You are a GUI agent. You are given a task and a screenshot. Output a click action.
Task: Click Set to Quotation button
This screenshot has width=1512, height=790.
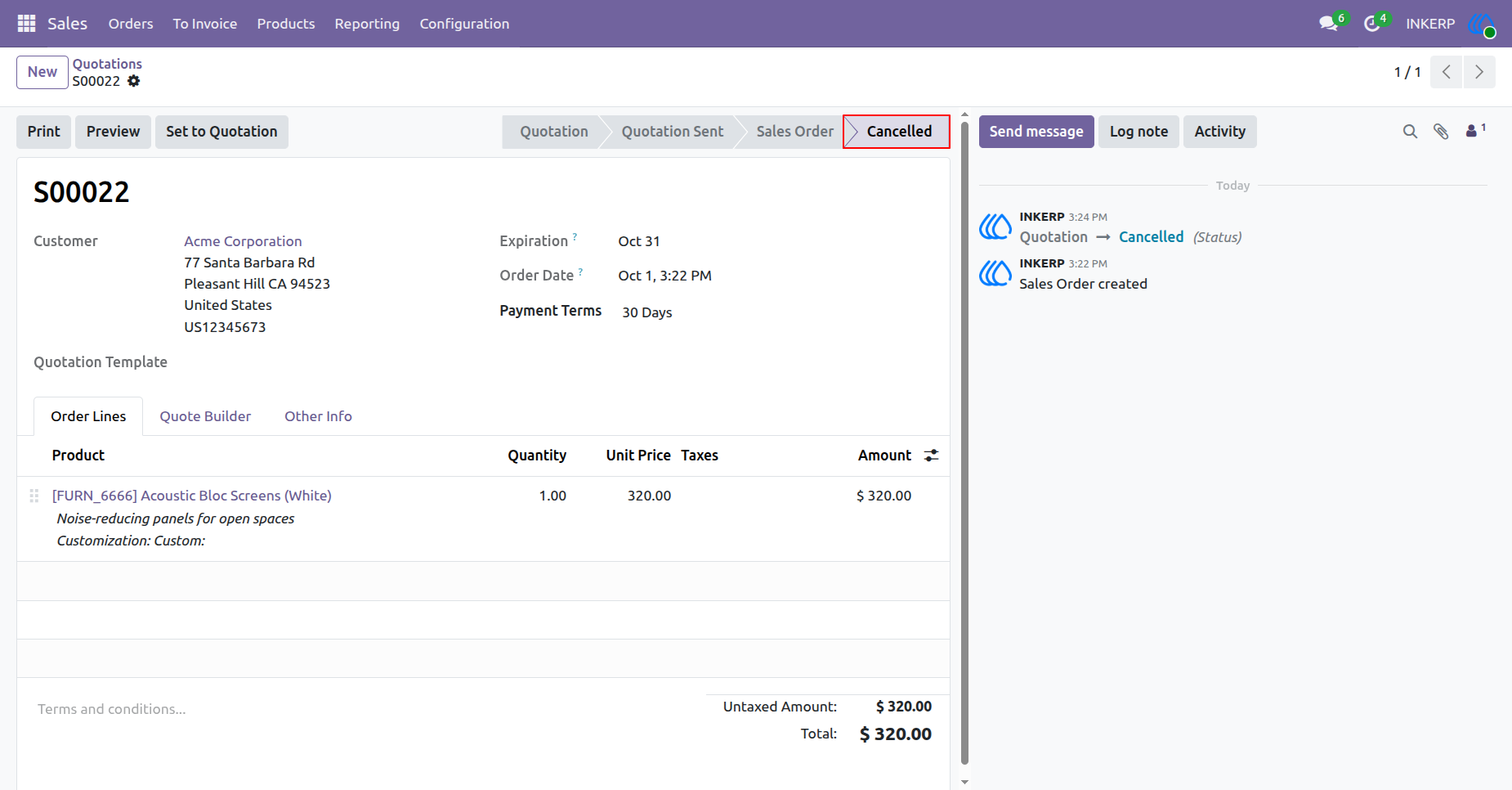(x=221, y=132)
